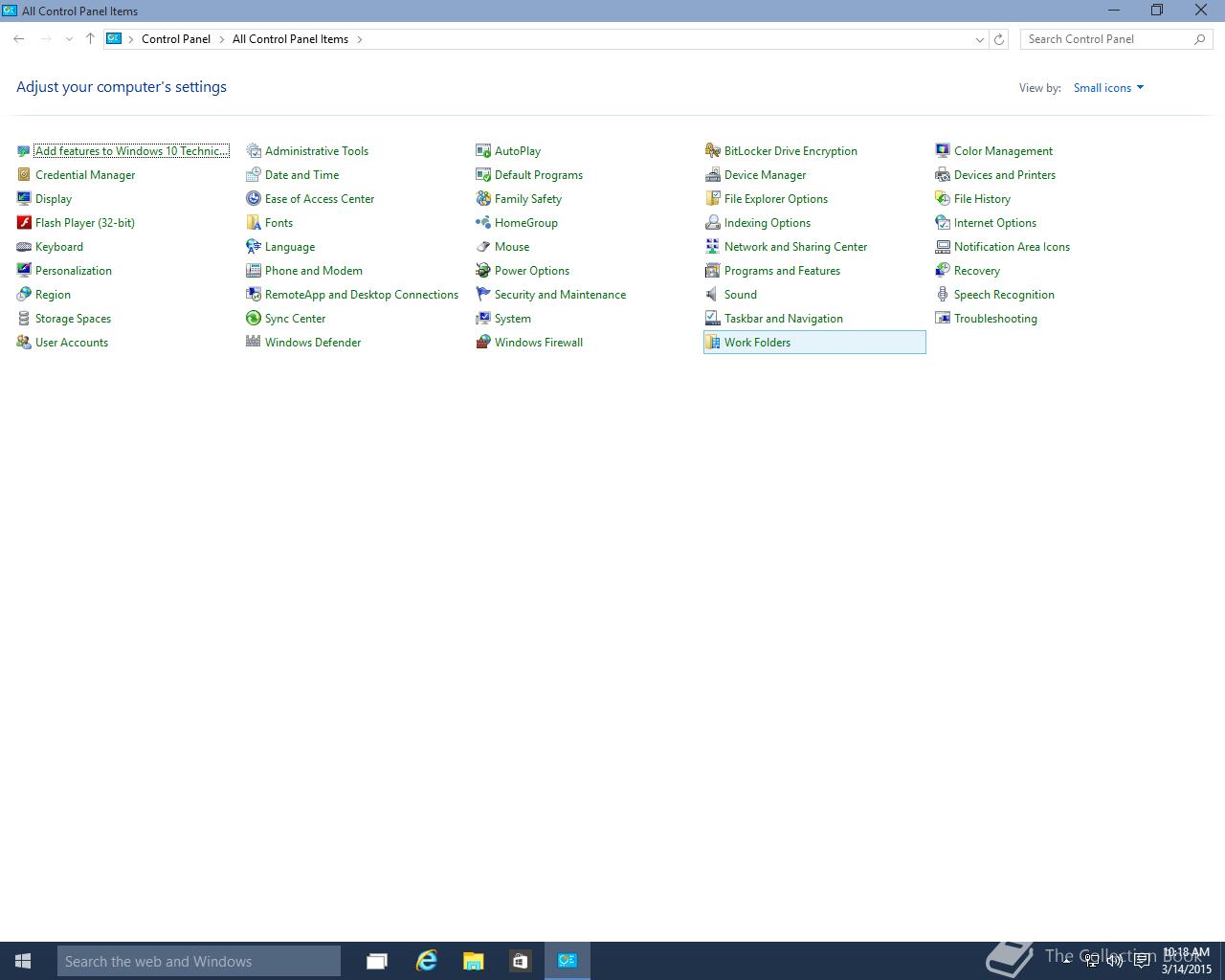The width and height of the screenshot is (1225, 980).
Task: Open File Explorer from taskbar
Action: pos(473,961)
